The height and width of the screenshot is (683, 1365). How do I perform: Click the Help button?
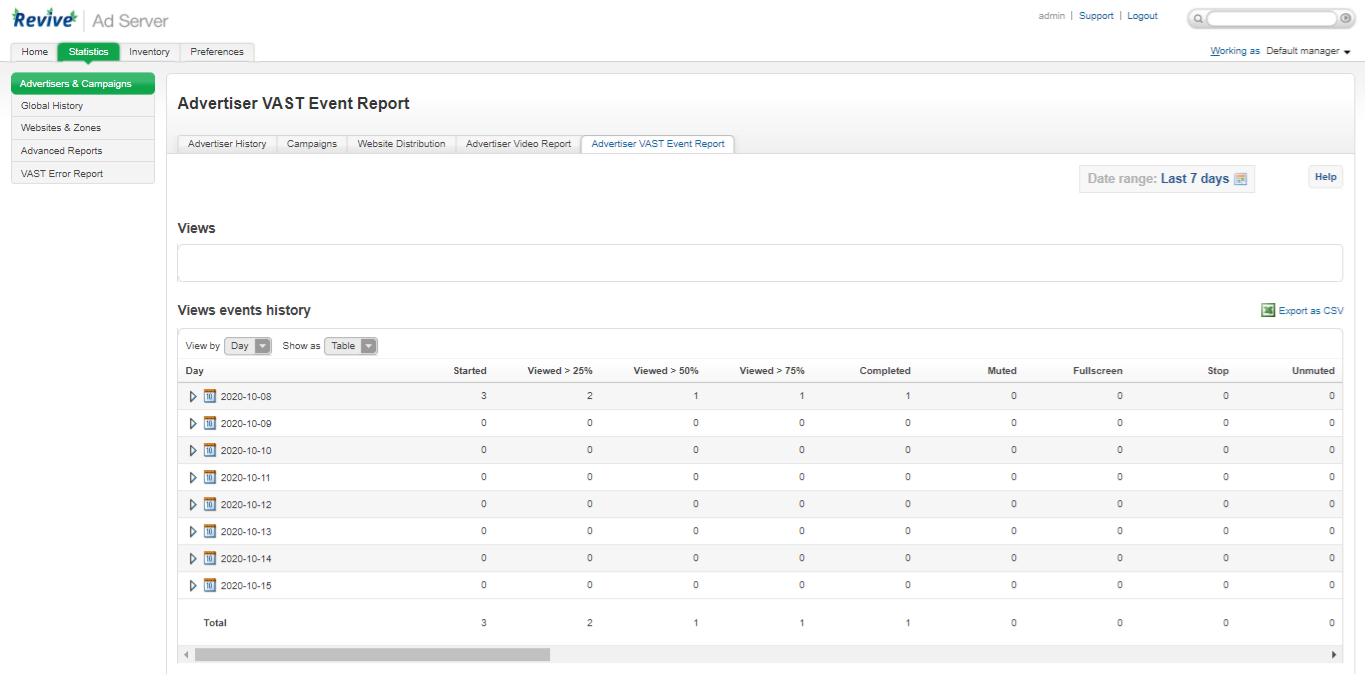[1325, 177]
